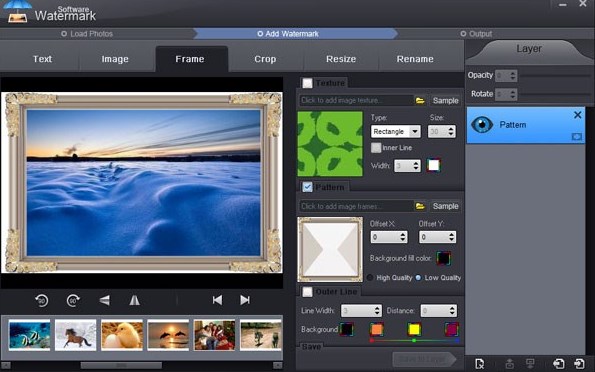Screen dimensions: 595x372
Task: Adjust Offset Y stepper
Action: click(438, 237)
